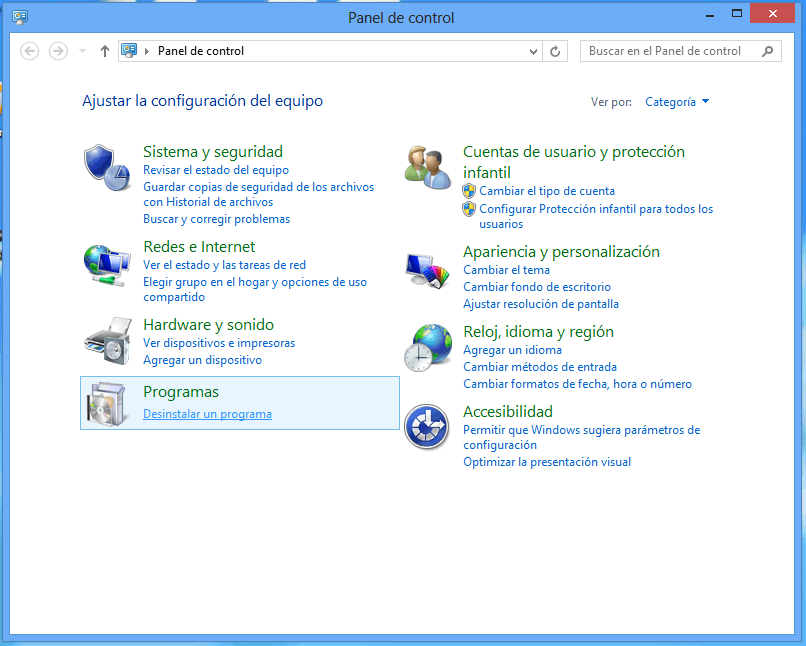Open the Redes e Internet category

[x=199, y=247]
